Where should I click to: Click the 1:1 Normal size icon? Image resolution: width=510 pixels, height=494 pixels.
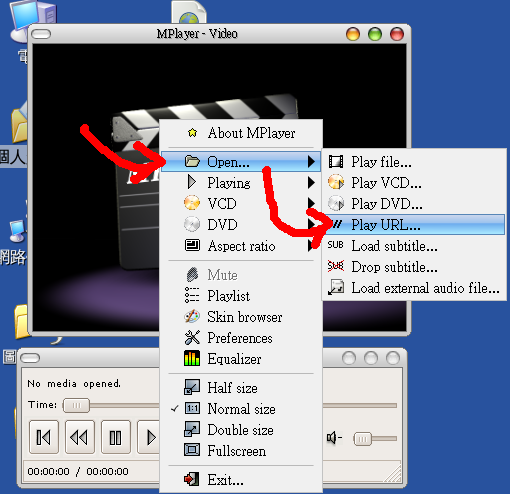[192, 408]
